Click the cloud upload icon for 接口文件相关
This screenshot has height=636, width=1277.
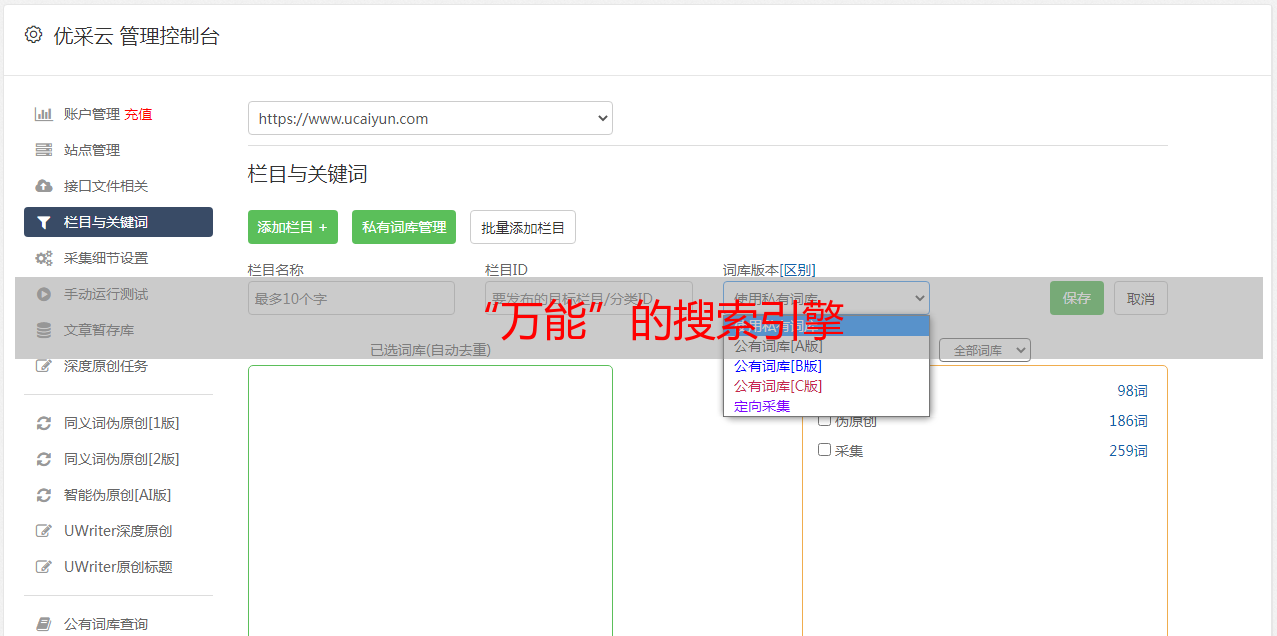[x=44, y=186]
